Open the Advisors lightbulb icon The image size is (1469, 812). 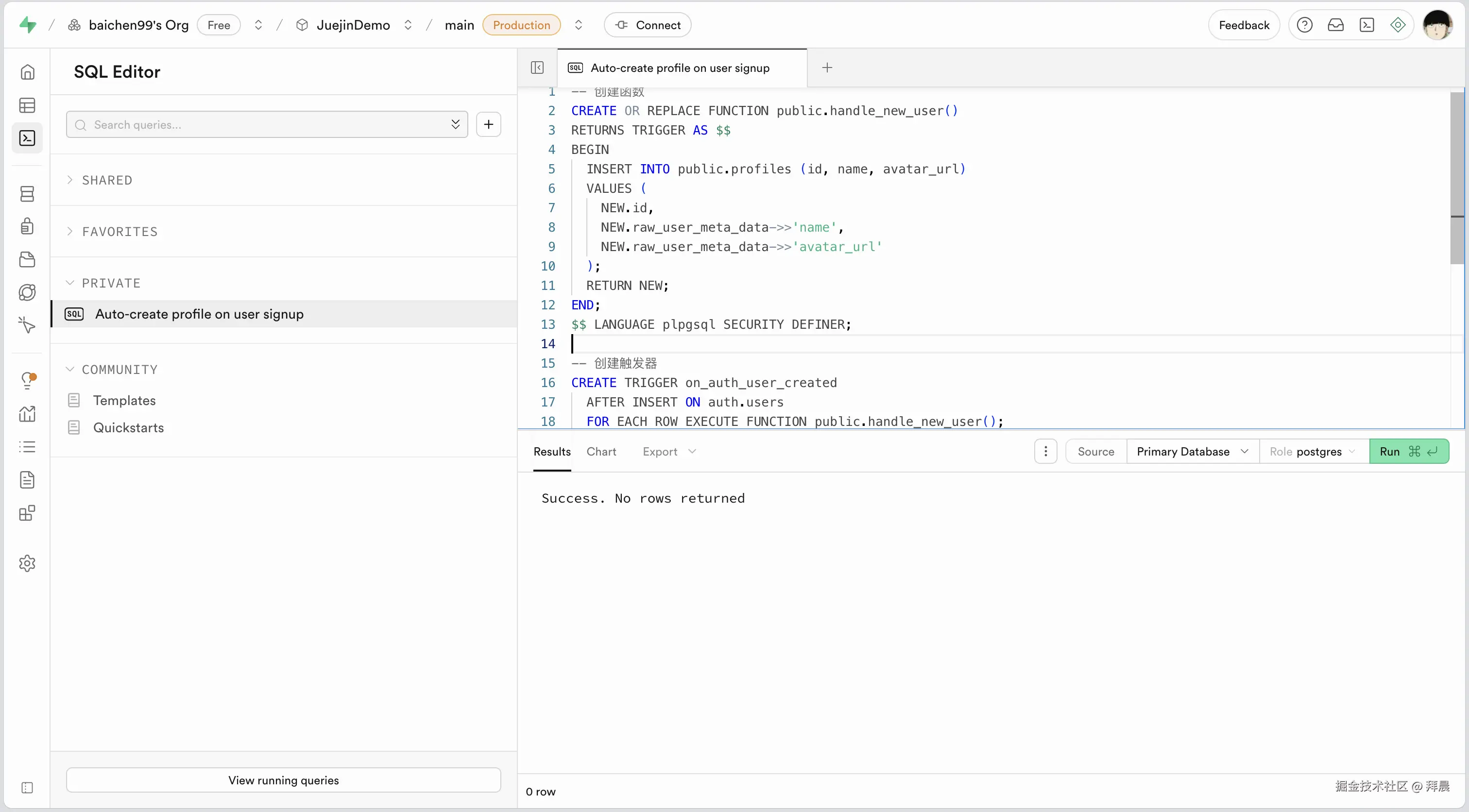(27, 380)
